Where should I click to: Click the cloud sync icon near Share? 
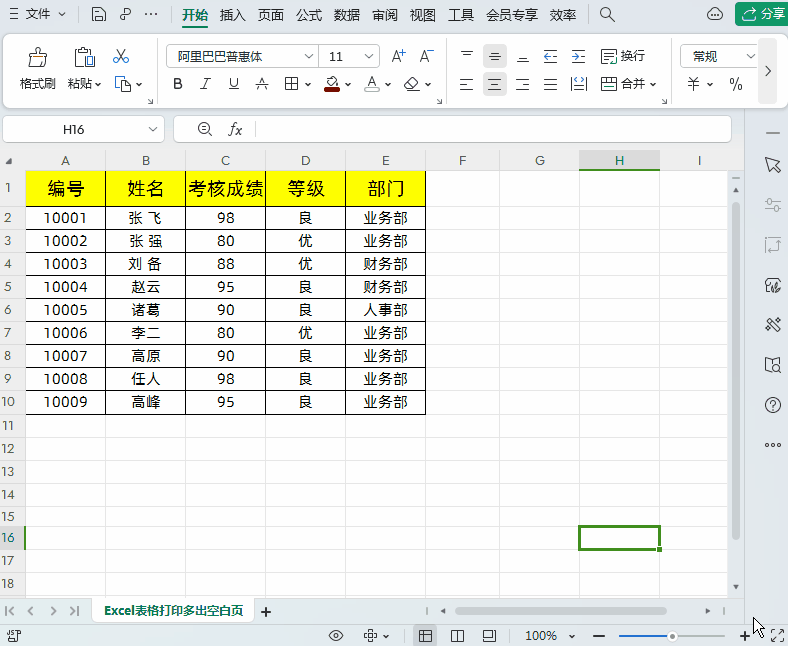click(715, 14)
